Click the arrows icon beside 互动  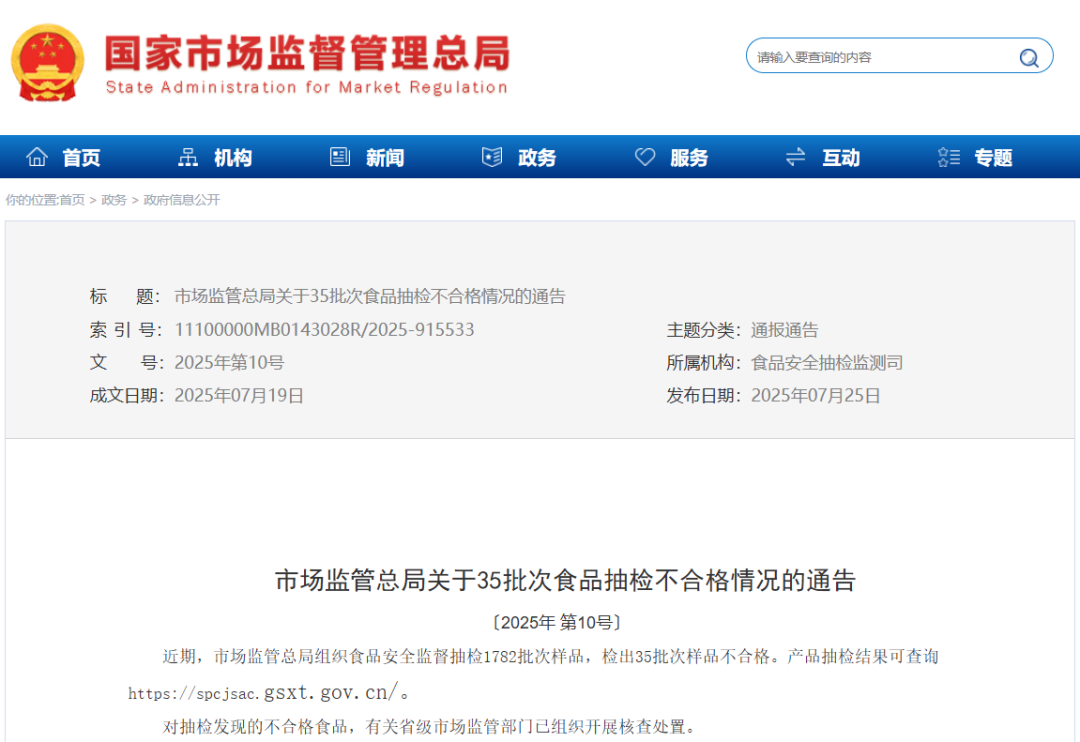pos(796,157)
